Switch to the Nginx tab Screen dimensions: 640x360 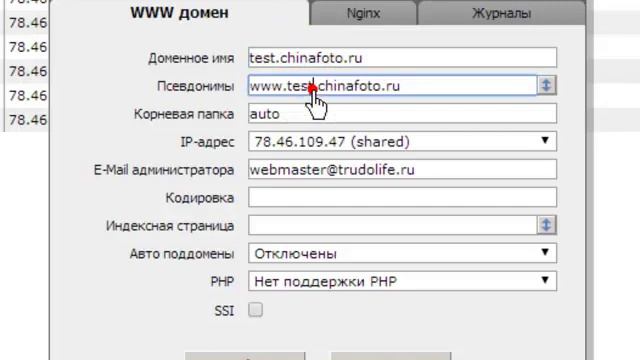[363, 13]
